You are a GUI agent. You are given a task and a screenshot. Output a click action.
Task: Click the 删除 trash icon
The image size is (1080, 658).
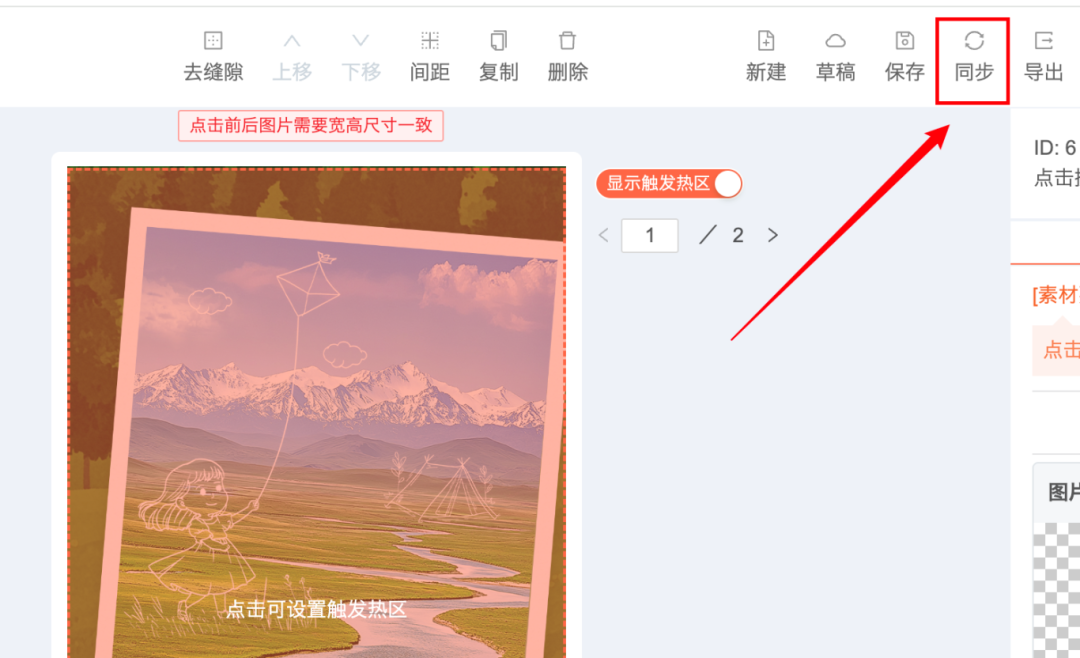pos(568,41)
